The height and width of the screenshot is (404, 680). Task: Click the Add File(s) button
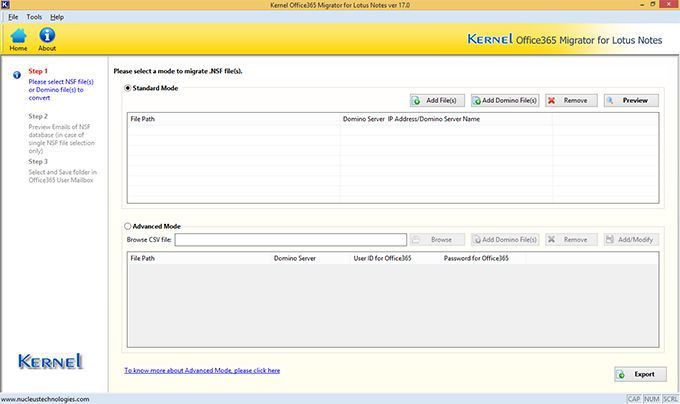(437, 101)
